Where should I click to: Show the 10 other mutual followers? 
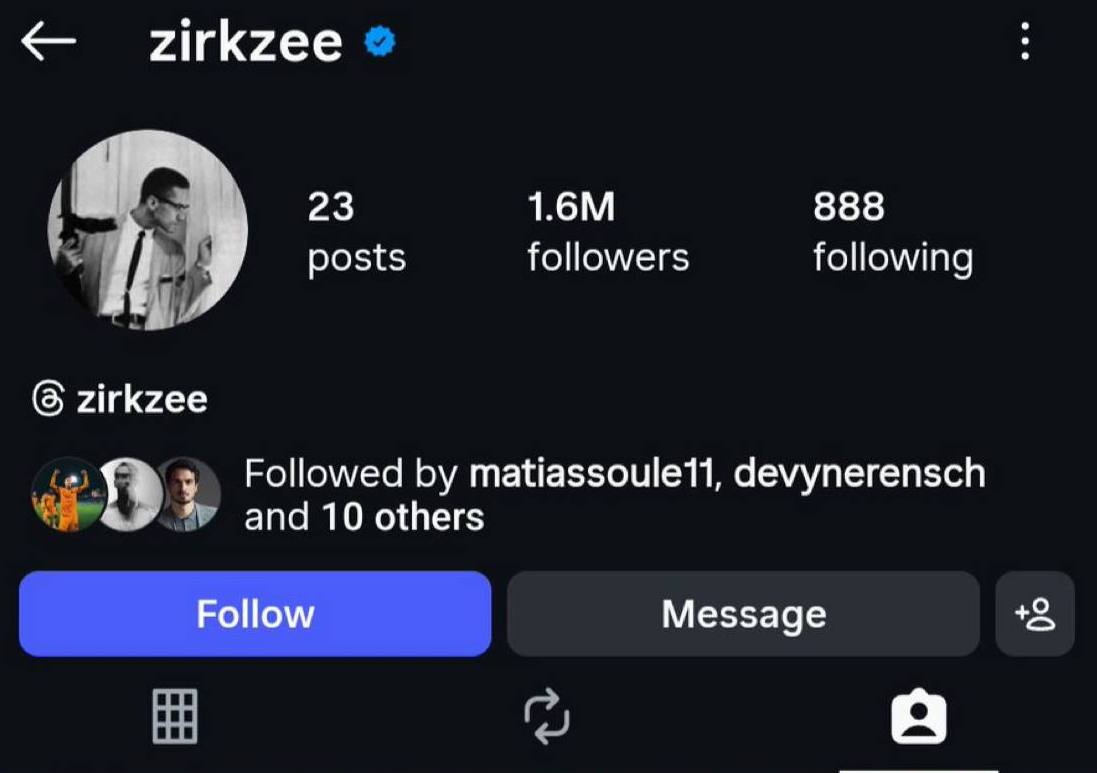[x=403, y=517]
